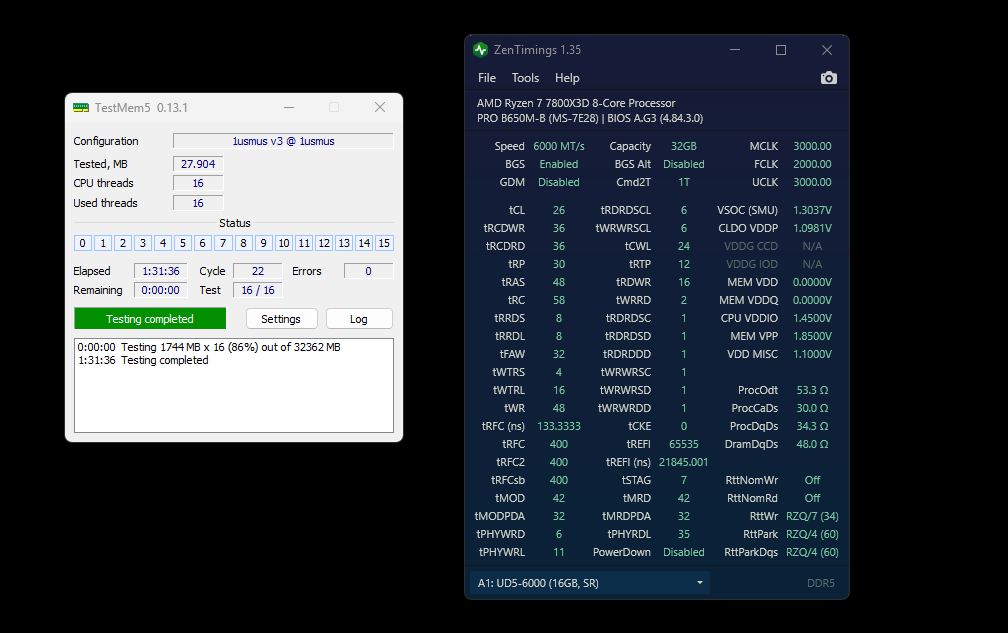Click the tPHYRDL value 35
The height and width of the screenshot is (633, 1008).
(683, 534)
